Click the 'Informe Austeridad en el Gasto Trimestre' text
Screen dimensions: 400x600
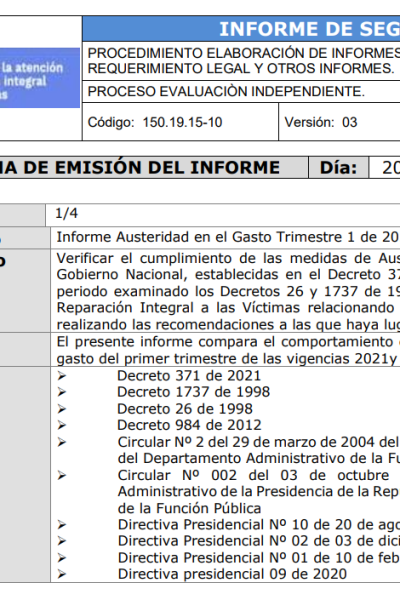(x=201, y=237)
